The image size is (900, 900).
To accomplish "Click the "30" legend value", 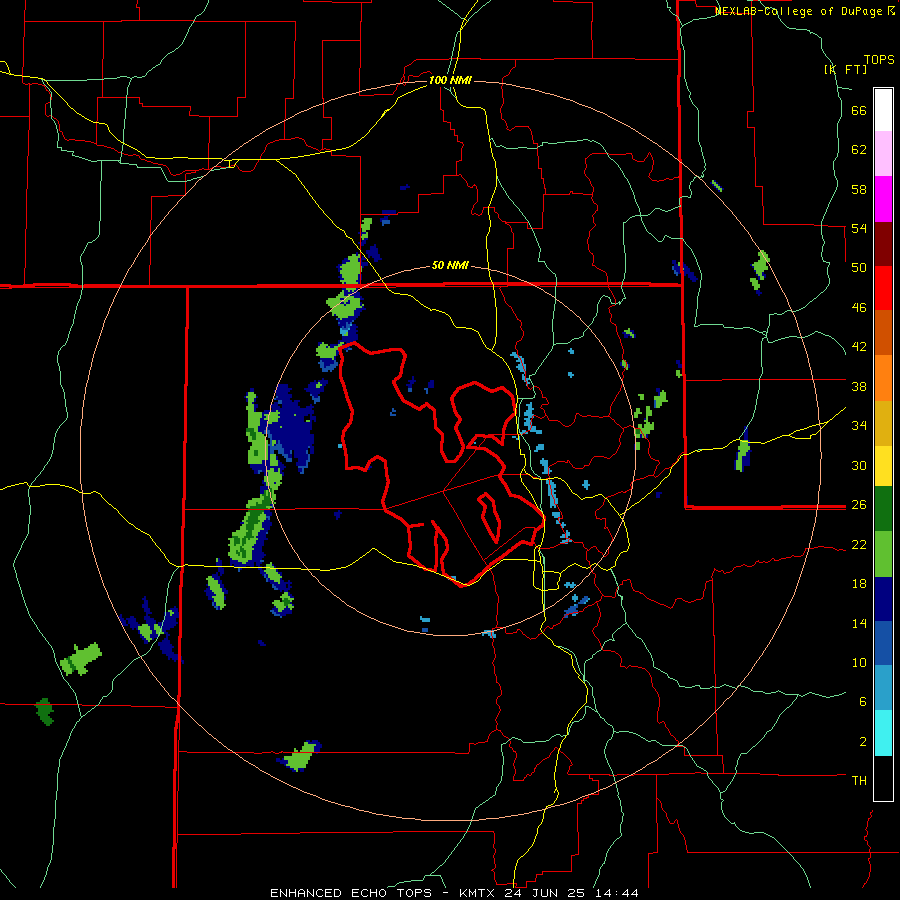I will pyautogui.click(x=859, y=465).
